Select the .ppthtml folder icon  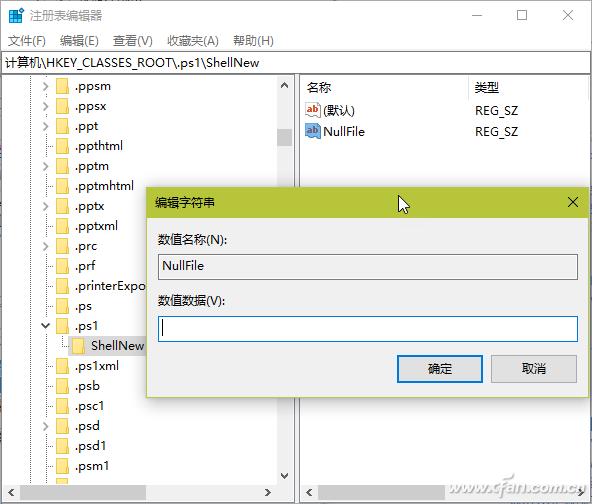(x=62, y=146)
